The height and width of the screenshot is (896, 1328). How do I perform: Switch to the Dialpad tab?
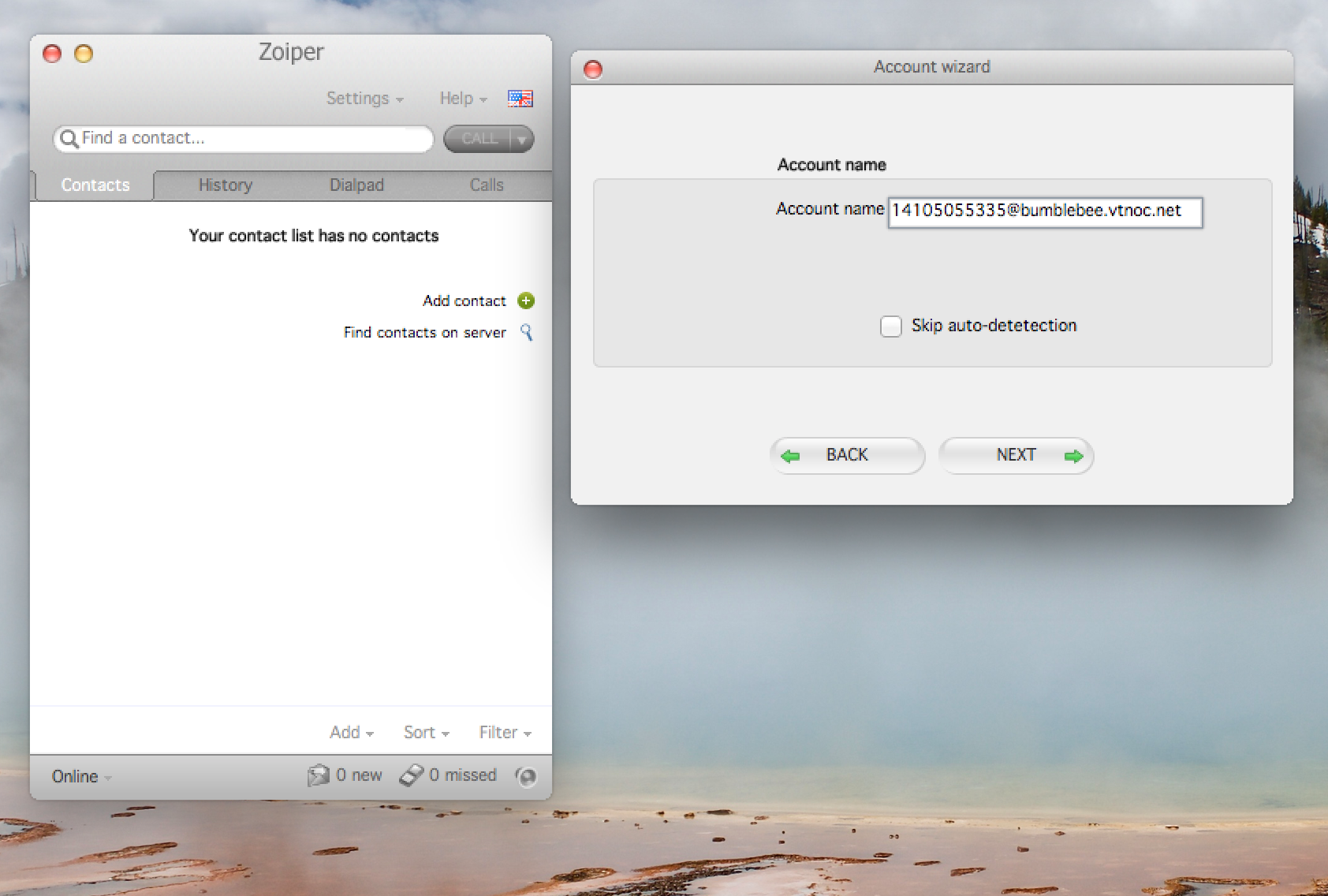pyautogui.click(x=356, y=185)
